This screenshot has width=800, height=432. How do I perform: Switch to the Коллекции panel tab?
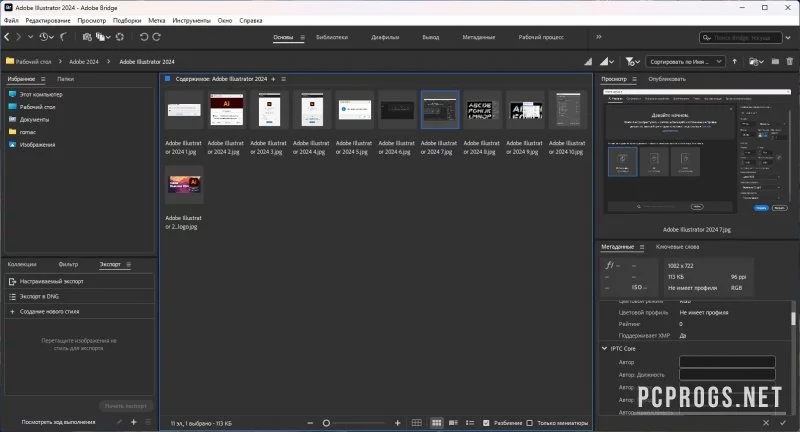pyautogui.click(x=22, y=264)
